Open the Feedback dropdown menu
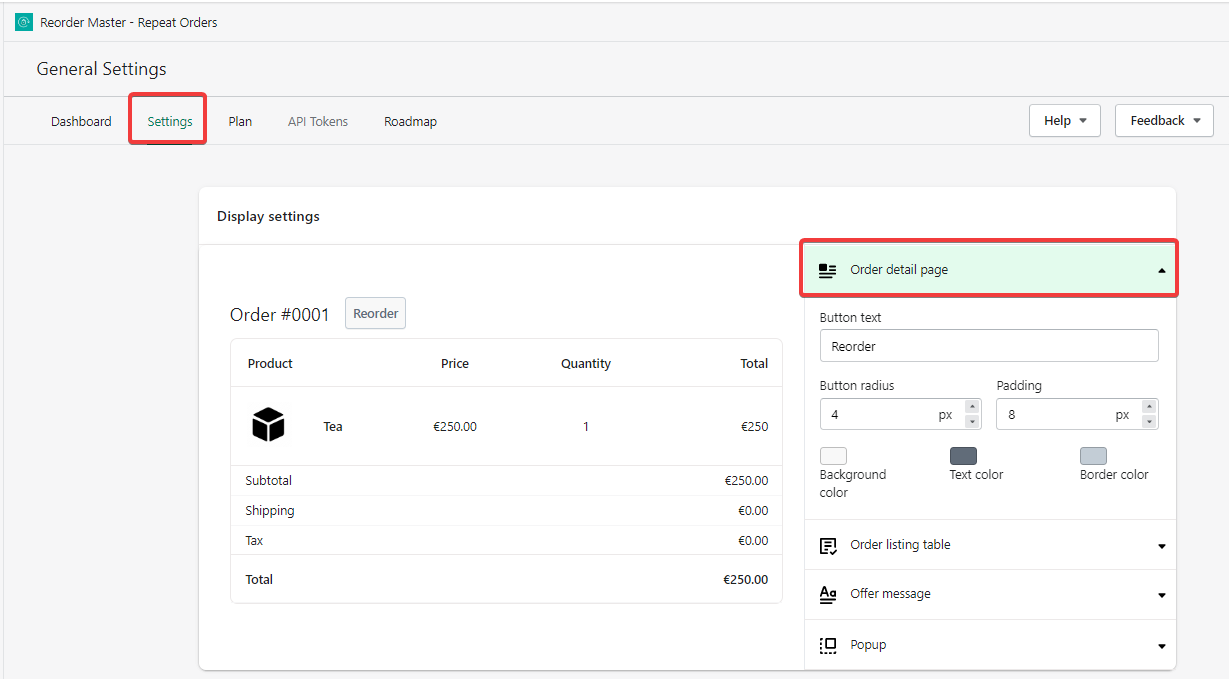The image size is (1229, 679). 1164,121
